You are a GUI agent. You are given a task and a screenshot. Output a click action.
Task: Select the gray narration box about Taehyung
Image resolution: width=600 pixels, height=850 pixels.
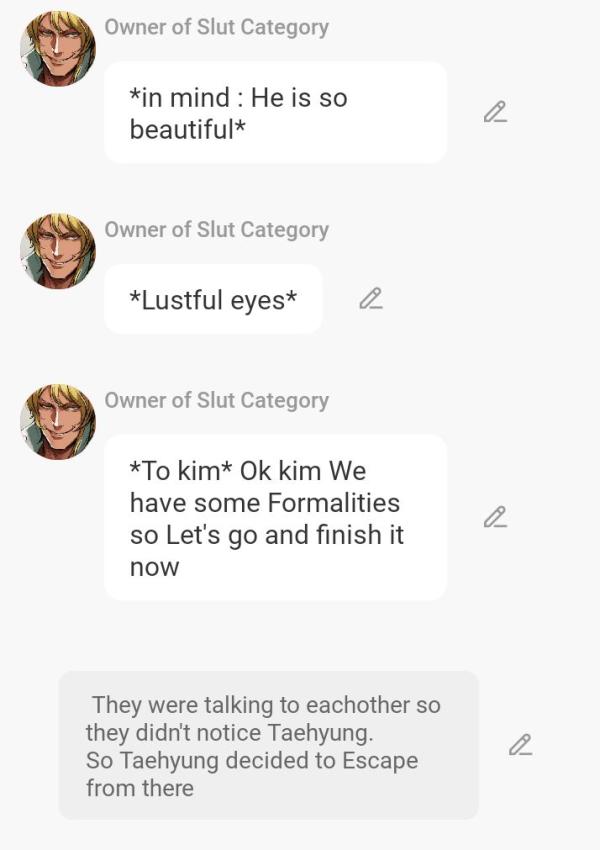click(268, 745)
